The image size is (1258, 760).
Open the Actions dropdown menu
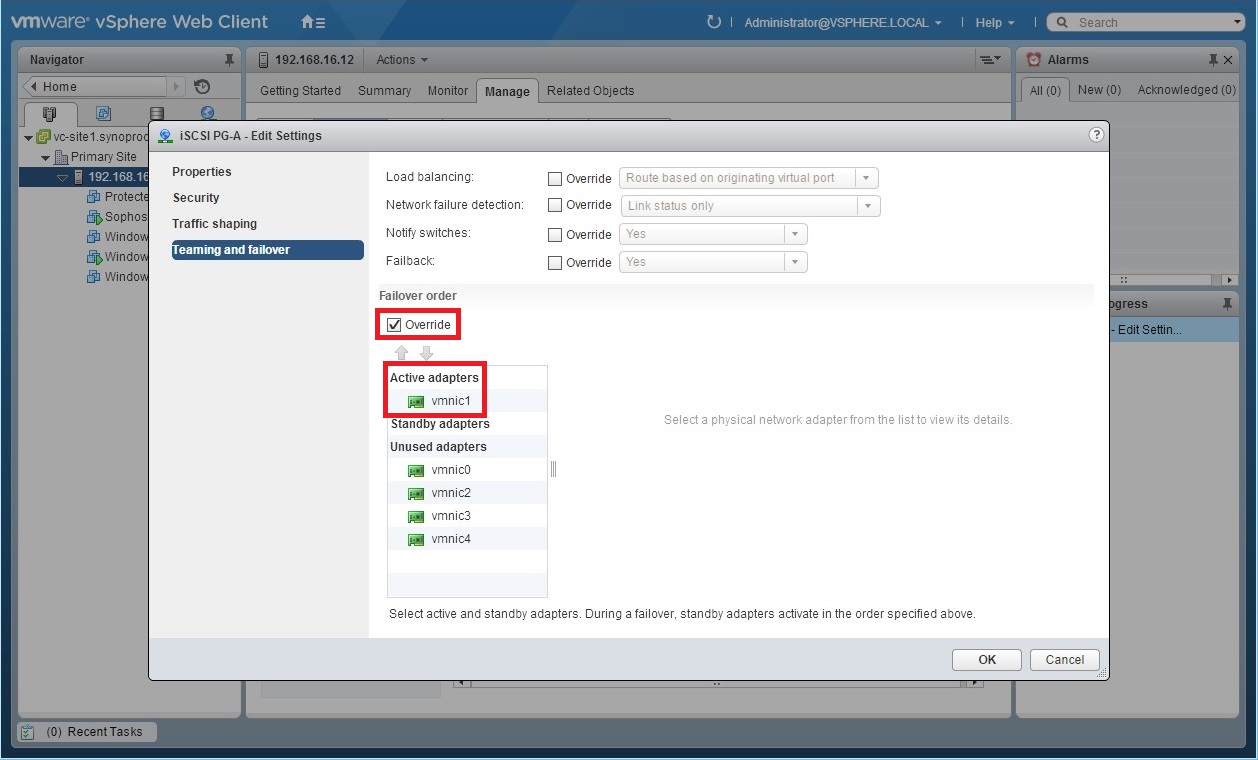(400, 59)
